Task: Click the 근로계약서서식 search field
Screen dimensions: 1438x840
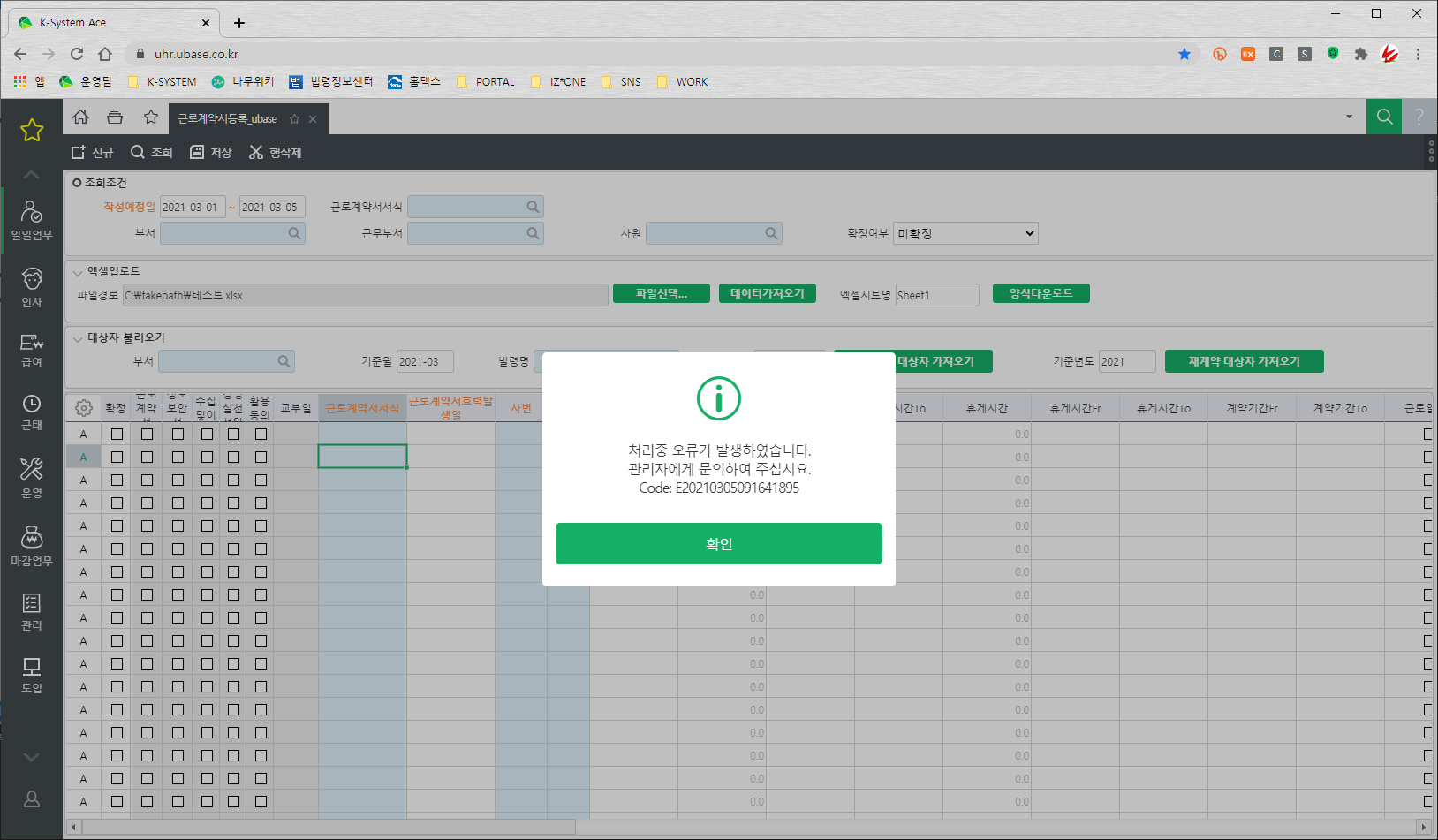Action: (x=475, y=207)
